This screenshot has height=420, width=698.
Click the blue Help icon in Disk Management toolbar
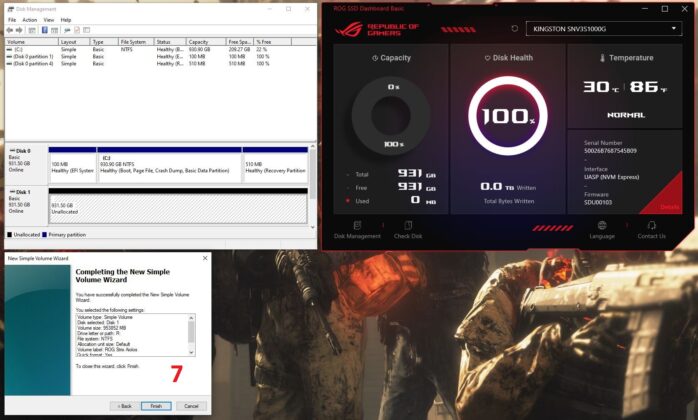tap(45, 30)
